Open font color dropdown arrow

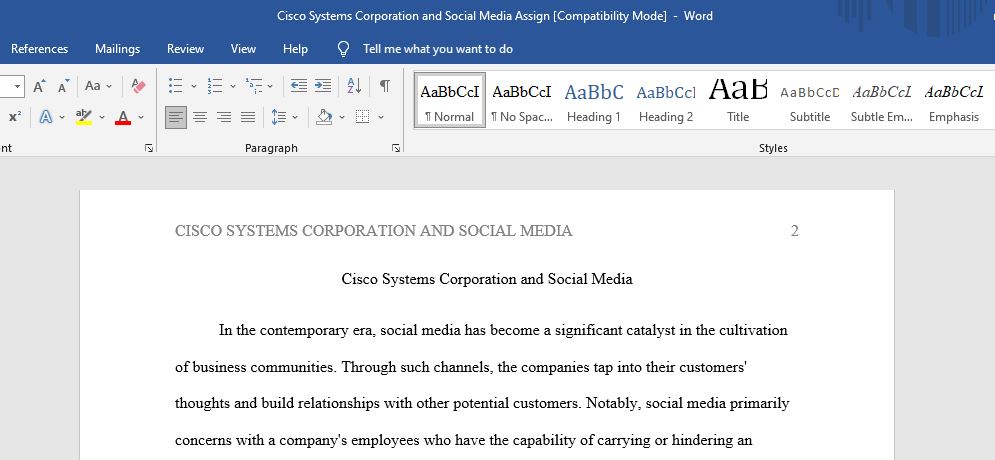click(x=140, y=117)
